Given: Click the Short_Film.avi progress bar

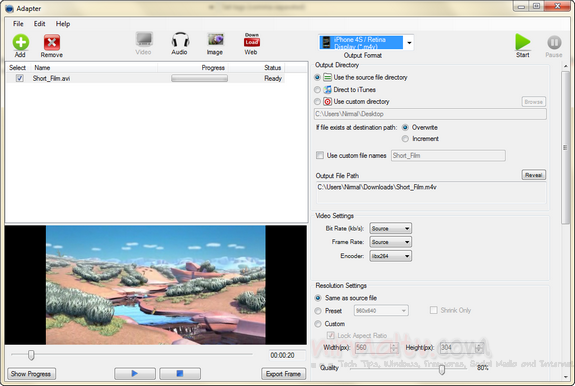Looking at the screenshot, I should (199, 78).
